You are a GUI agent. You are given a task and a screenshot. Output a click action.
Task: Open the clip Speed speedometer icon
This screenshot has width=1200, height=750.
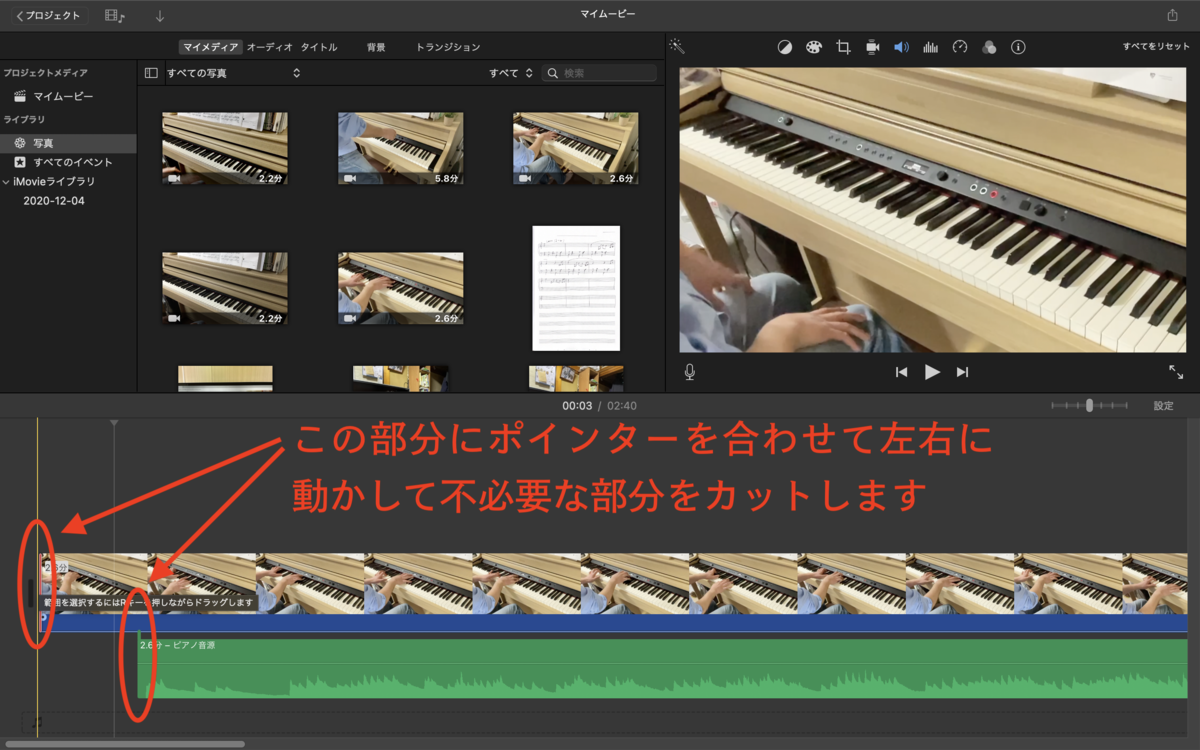point(959,46)
